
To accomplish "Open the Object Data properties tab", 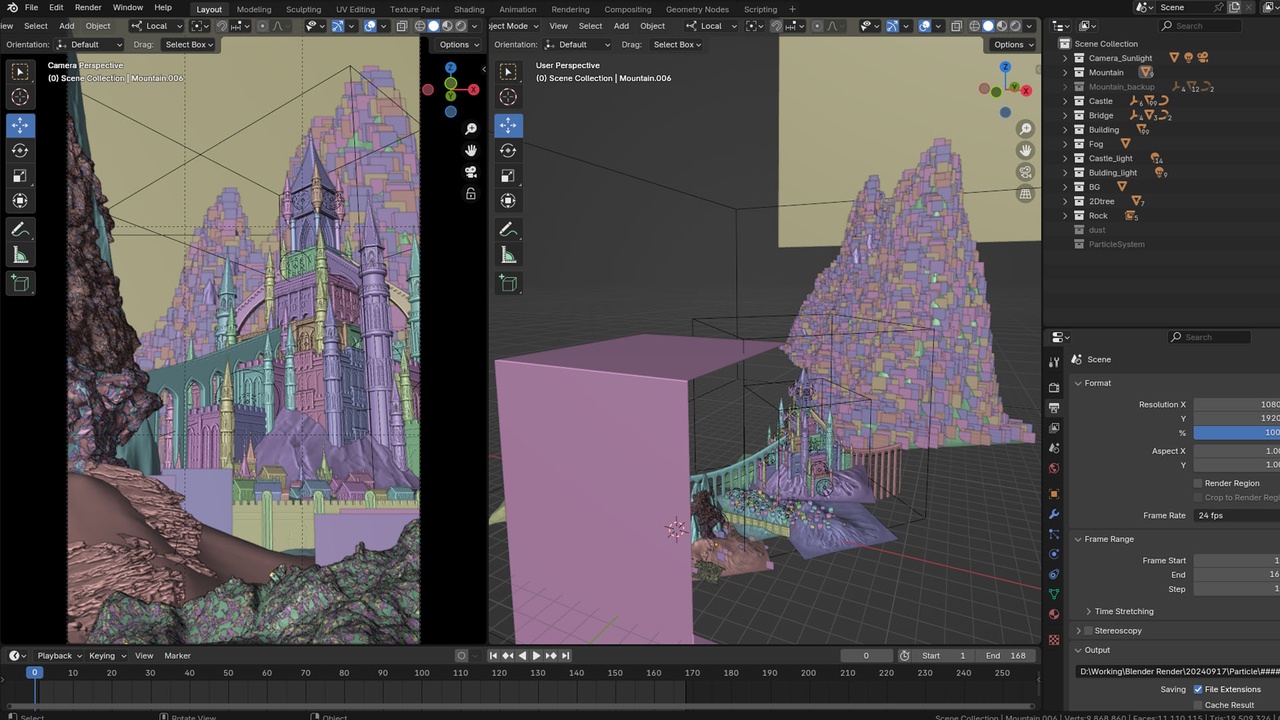I will pyautogui.click(x=1054, y=594).
